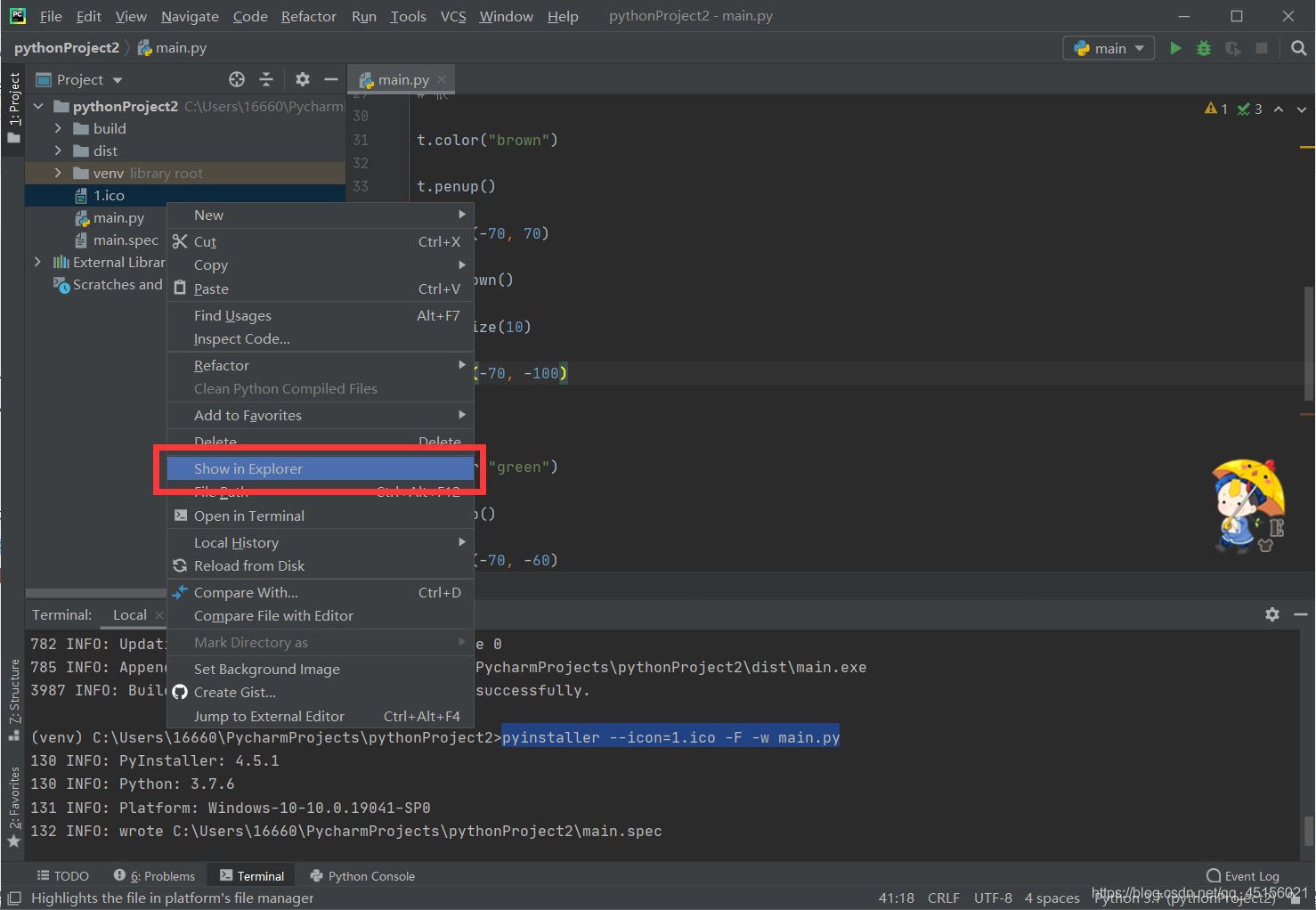Choose Jump to External Editor
Image resolution: width=1316 pixels, height=910 pixels.
pos(321,716)
